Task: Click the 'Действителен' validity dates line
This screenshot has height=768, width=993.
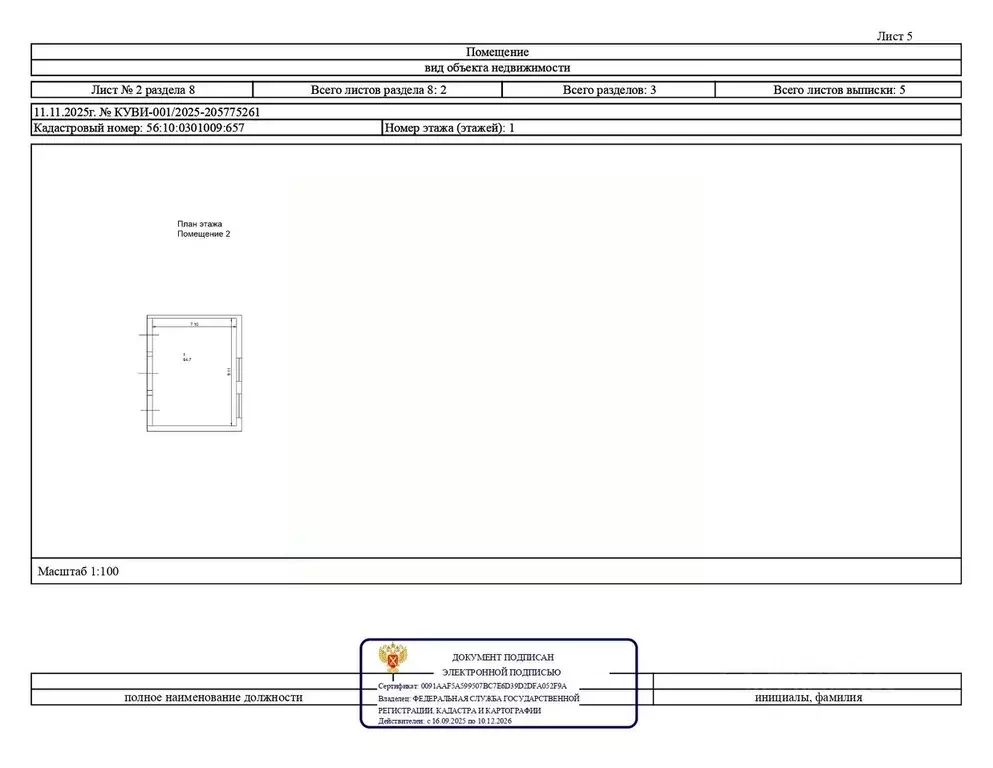Action: [x=445, y=721]
